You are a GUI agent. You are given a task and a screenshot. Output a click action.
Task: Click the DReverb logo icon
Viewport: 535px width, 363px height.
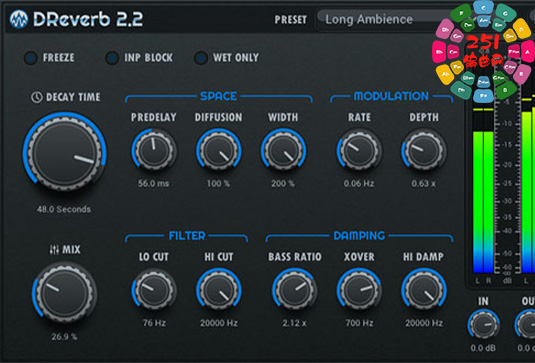point(19,19)
